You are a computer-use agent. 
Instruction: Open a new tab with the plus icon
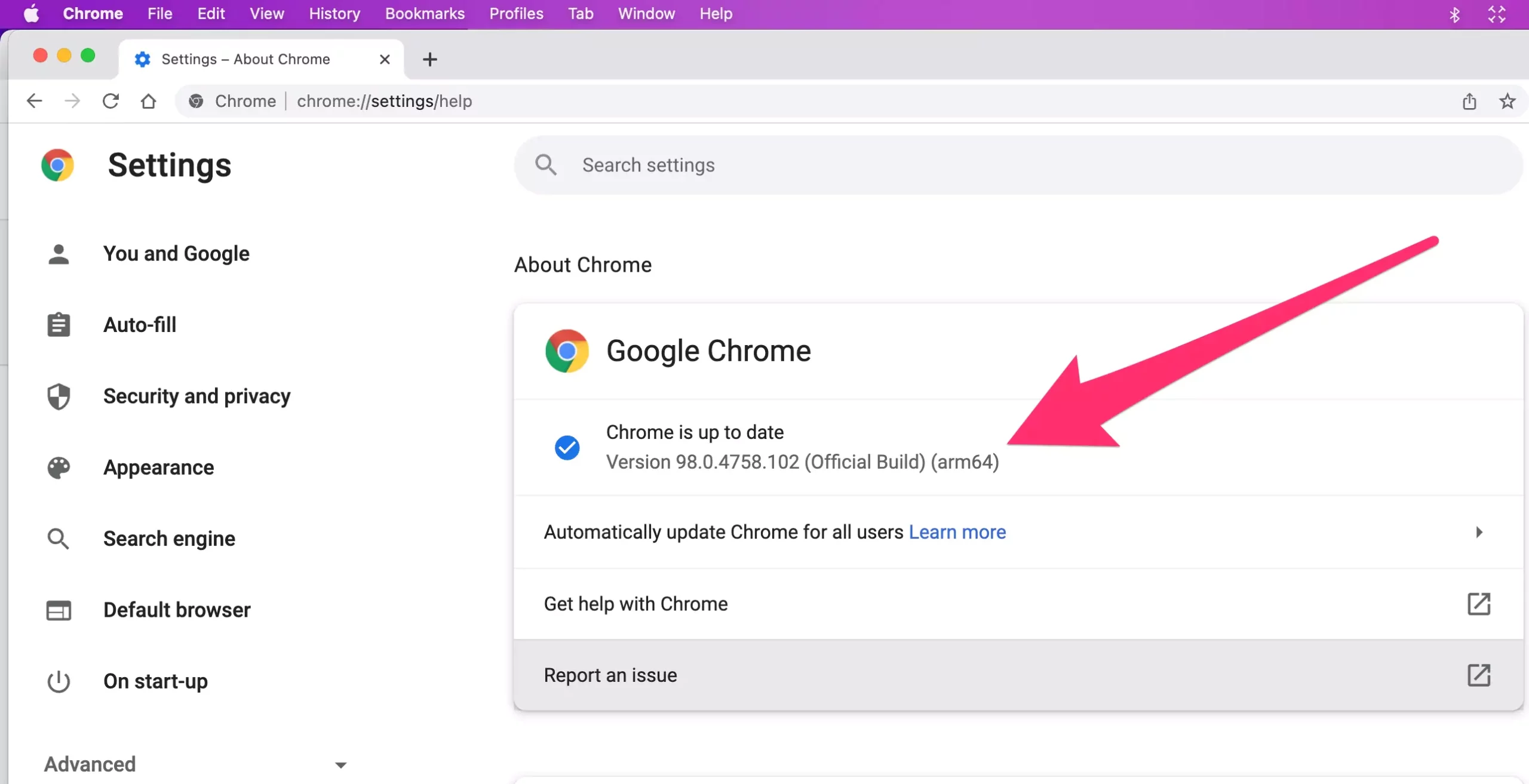pyautogui.click(x=429, y=59)
